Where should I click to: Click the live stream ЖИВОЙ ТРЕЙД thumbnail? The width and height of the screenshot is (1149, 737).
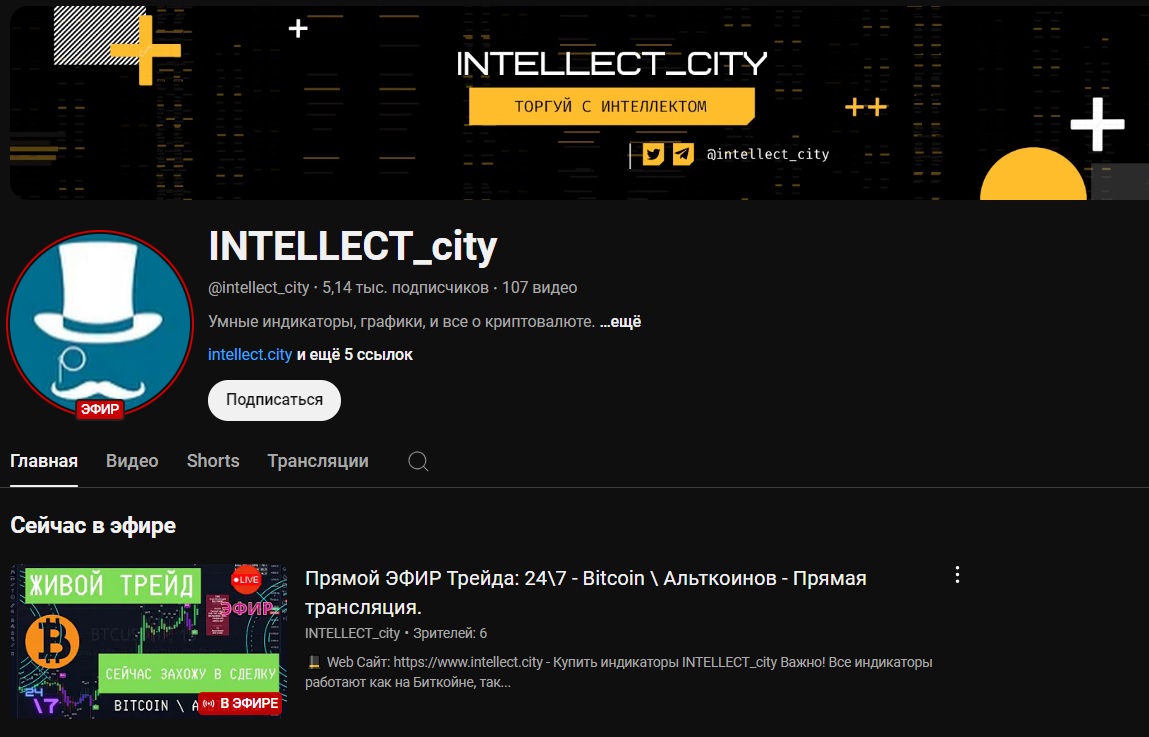[149, 641]
